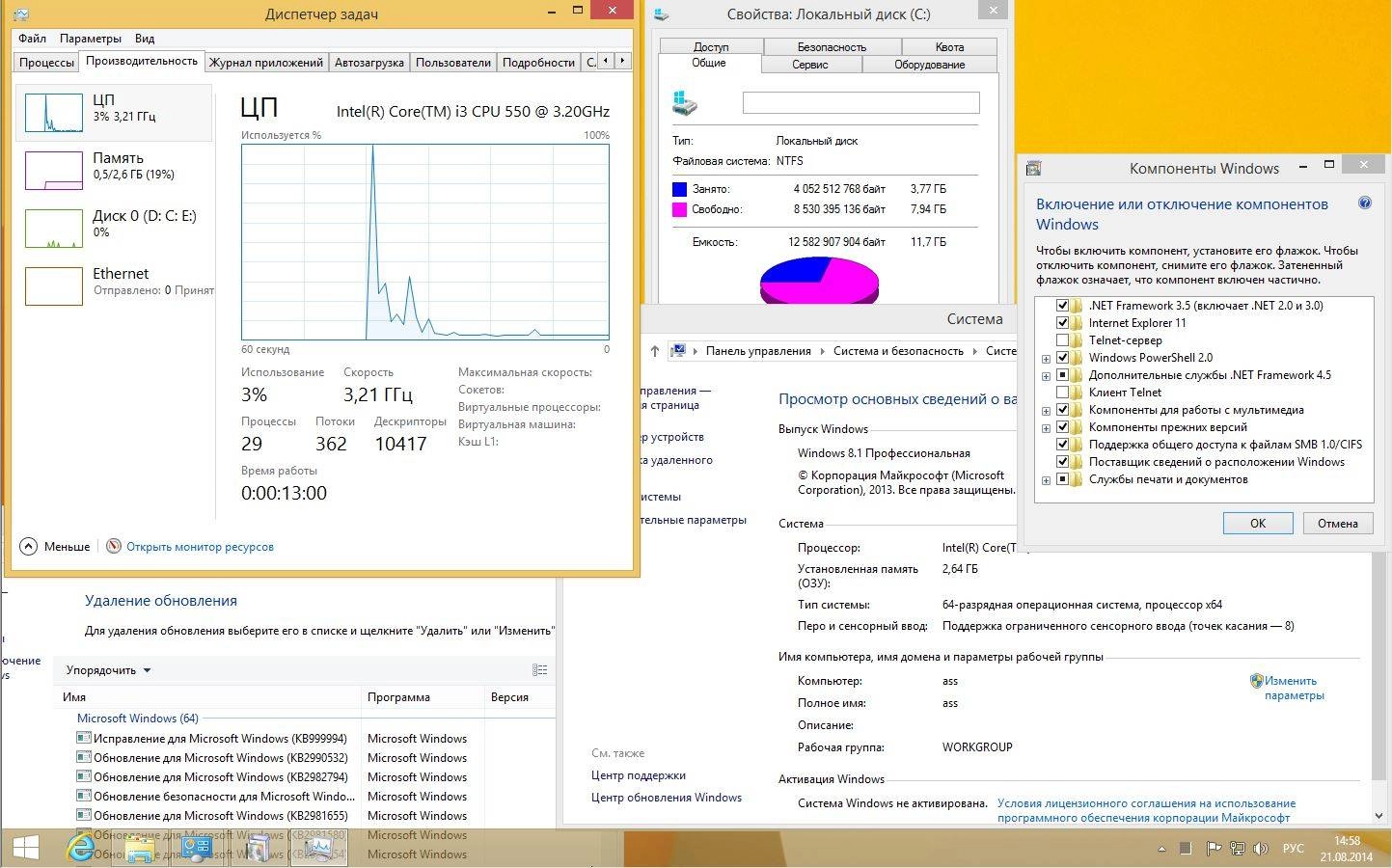The width and height of the screenshot is (1392, 868).
Task: Click Windows Components title bar icon
Action: coord(1033,168)
